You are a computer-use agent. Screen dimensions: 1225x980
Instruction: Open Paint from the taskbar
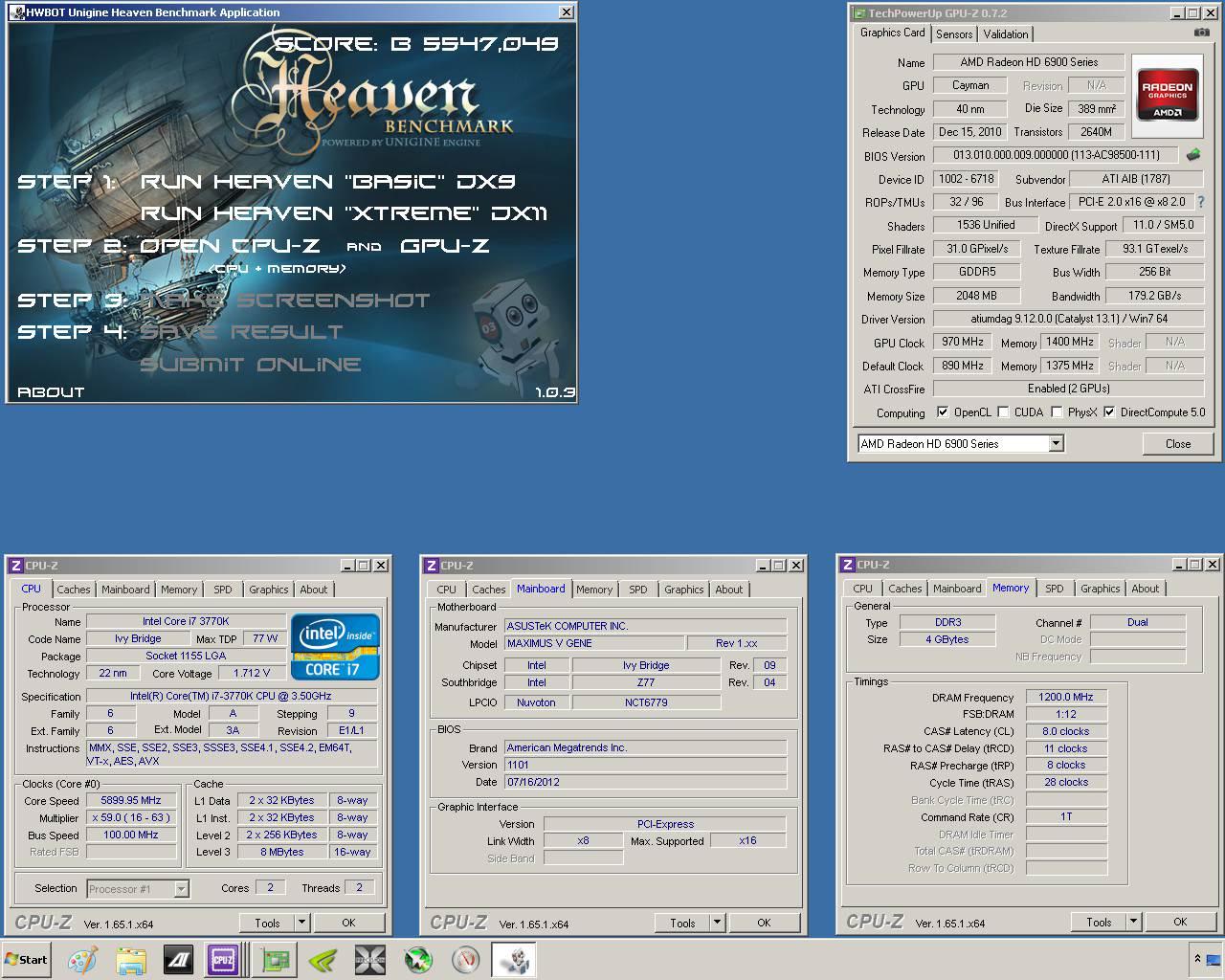[83, 960]
